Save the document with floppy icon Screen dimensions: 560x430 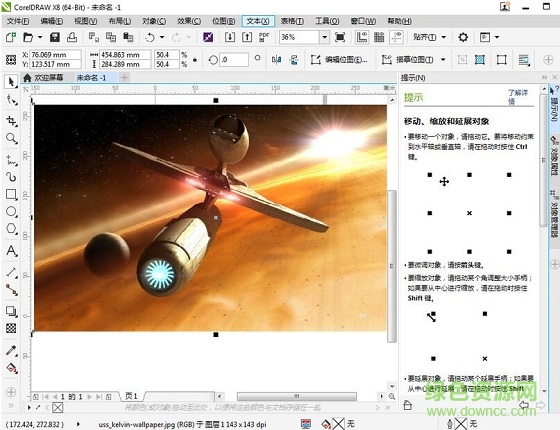[55, 37]
